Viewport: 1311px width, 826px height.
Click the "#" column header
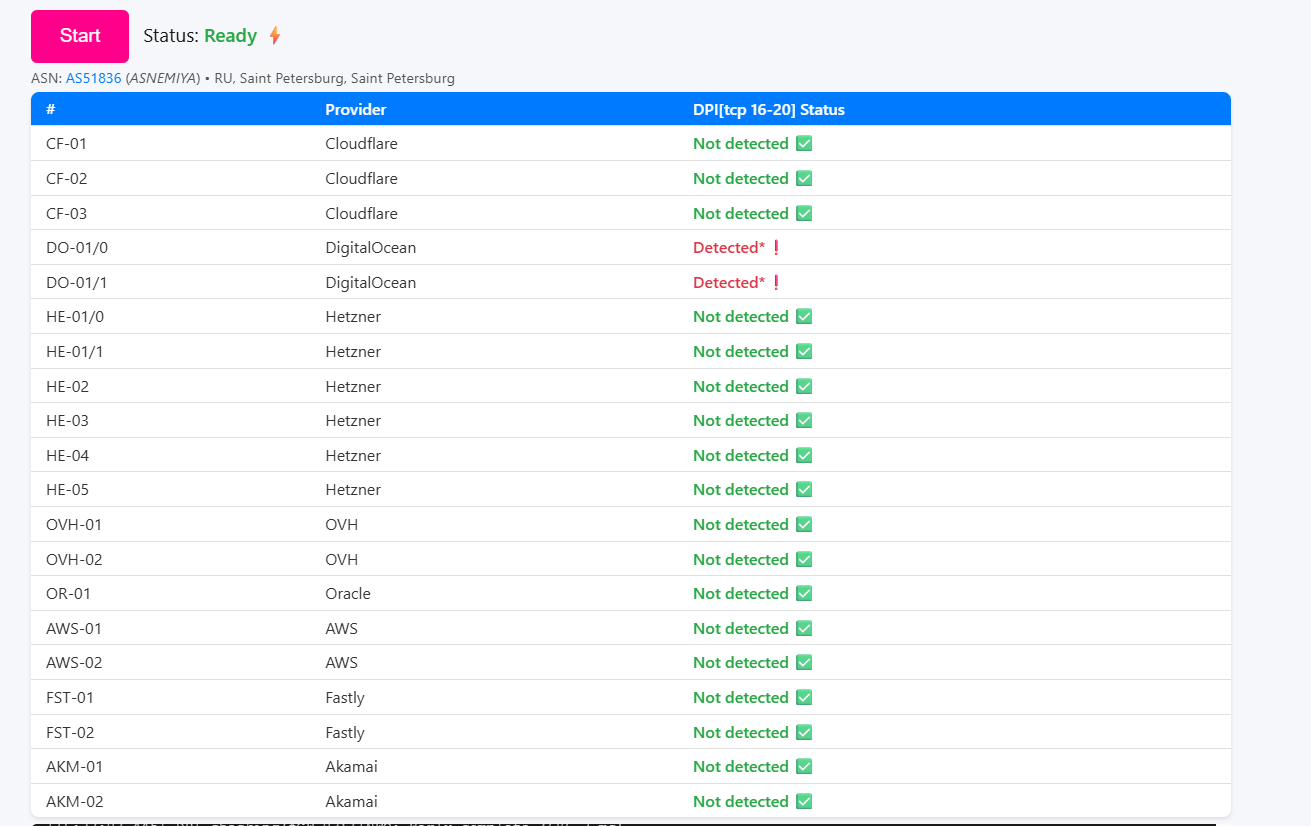(x=51, y=110)
